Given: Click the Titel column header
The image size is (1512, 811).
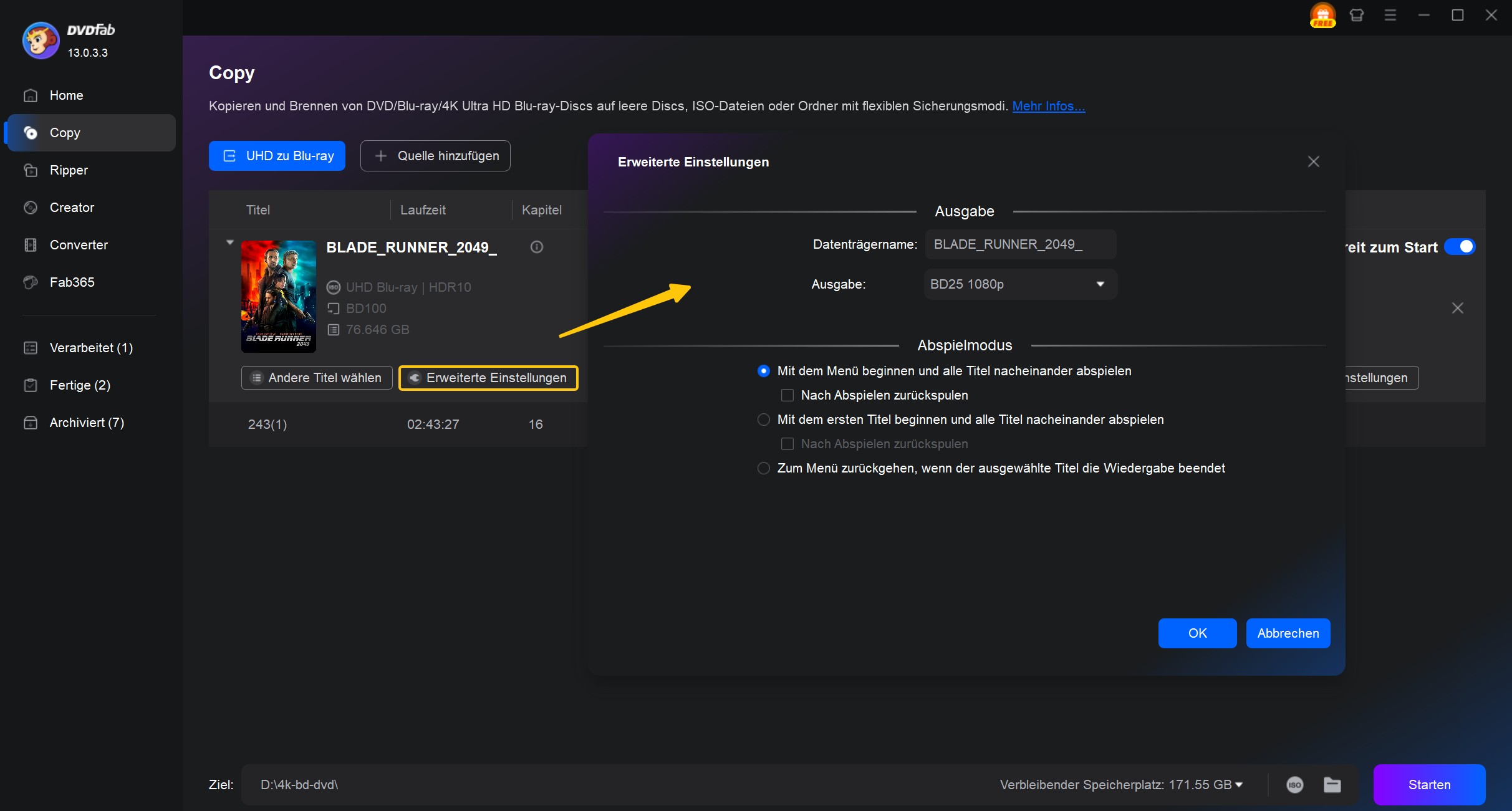Looking at the screenshot, I should coord(258,210).
